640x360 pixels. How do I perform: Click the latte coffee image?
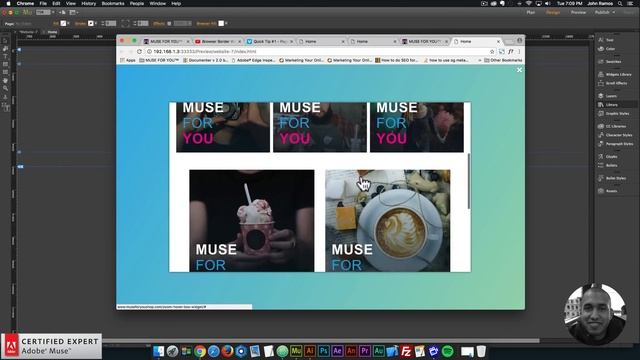(388, 221)
